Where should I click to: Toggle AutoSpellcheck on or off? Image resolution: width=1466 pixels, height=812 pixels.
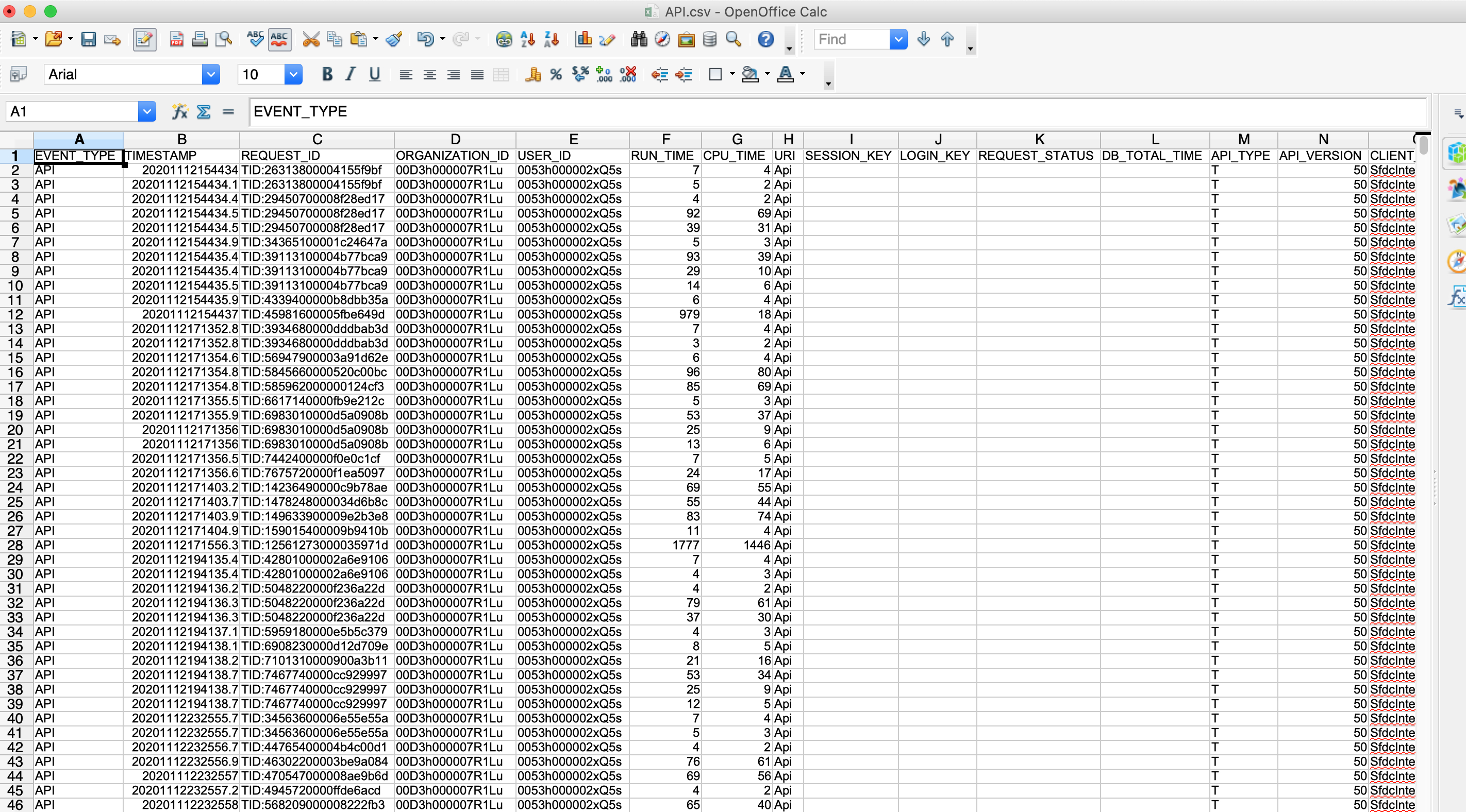pyautogui.click(x=279, y=39)
